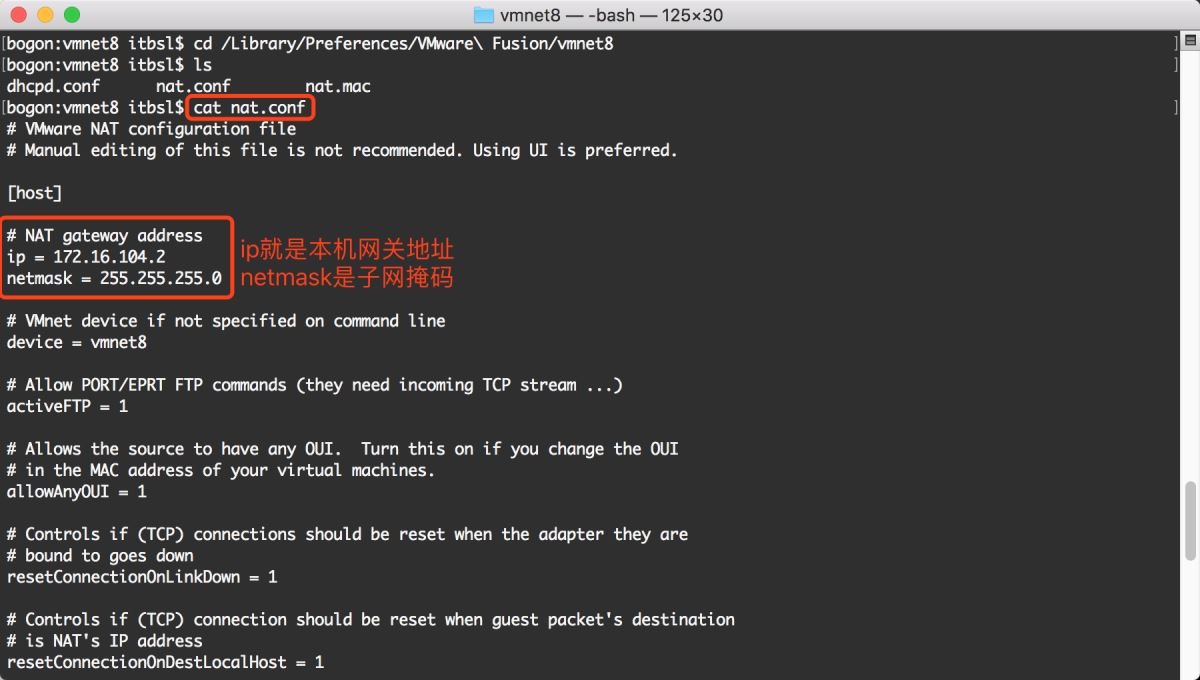The height and width of the screenshot is (680, 1200).
Task: Close the terminal window with red button
Action: coord(19,15)
